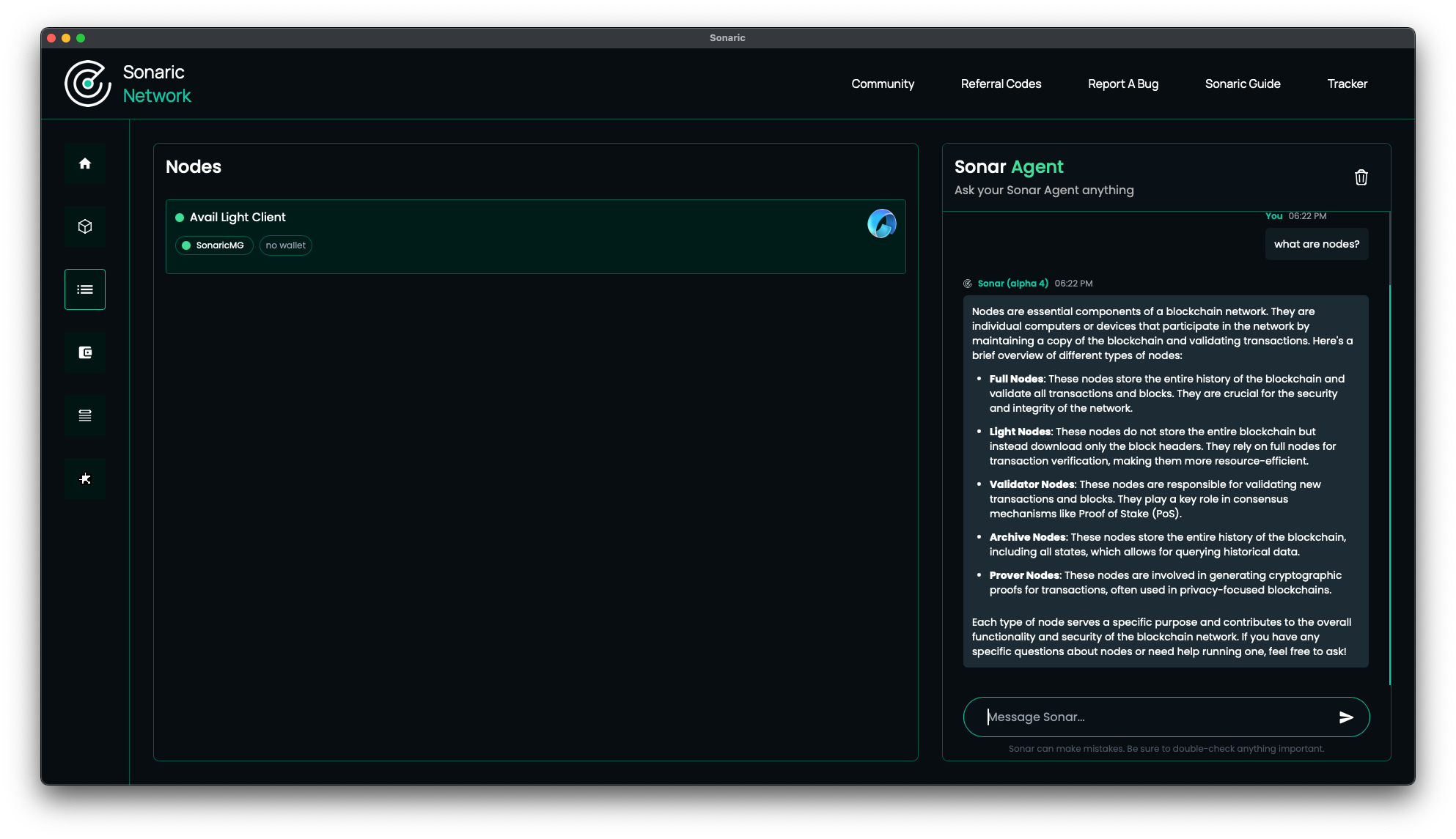The image size is (1456, 839).
Task: Open the stacked layers sidebar icon
Action: click(85, 415)
